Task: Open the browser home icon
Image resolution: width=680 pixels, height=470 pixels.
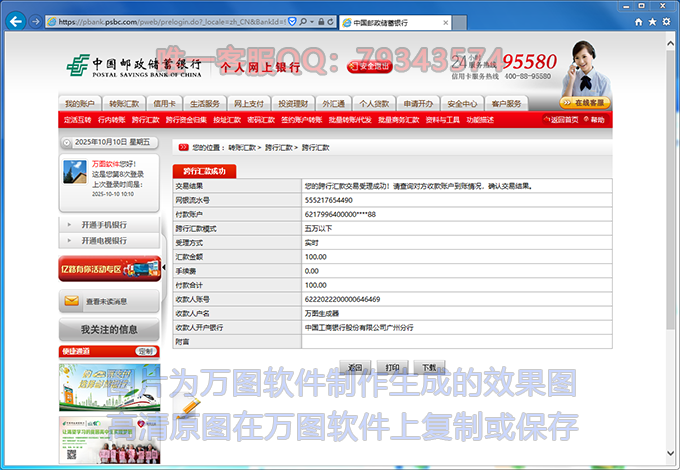Action: 635,21
